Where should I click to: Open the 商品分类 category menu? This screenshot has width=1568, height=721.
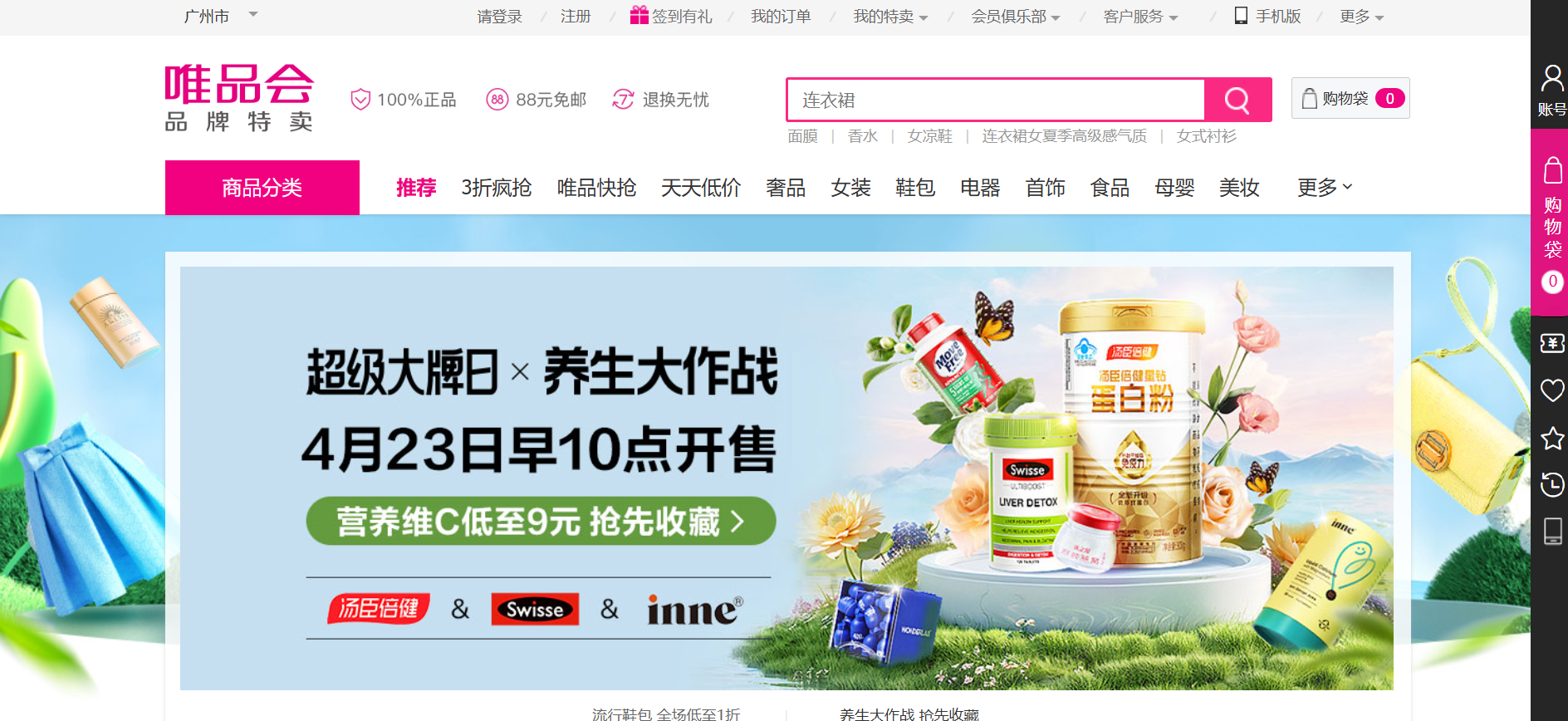click(262, 188)
